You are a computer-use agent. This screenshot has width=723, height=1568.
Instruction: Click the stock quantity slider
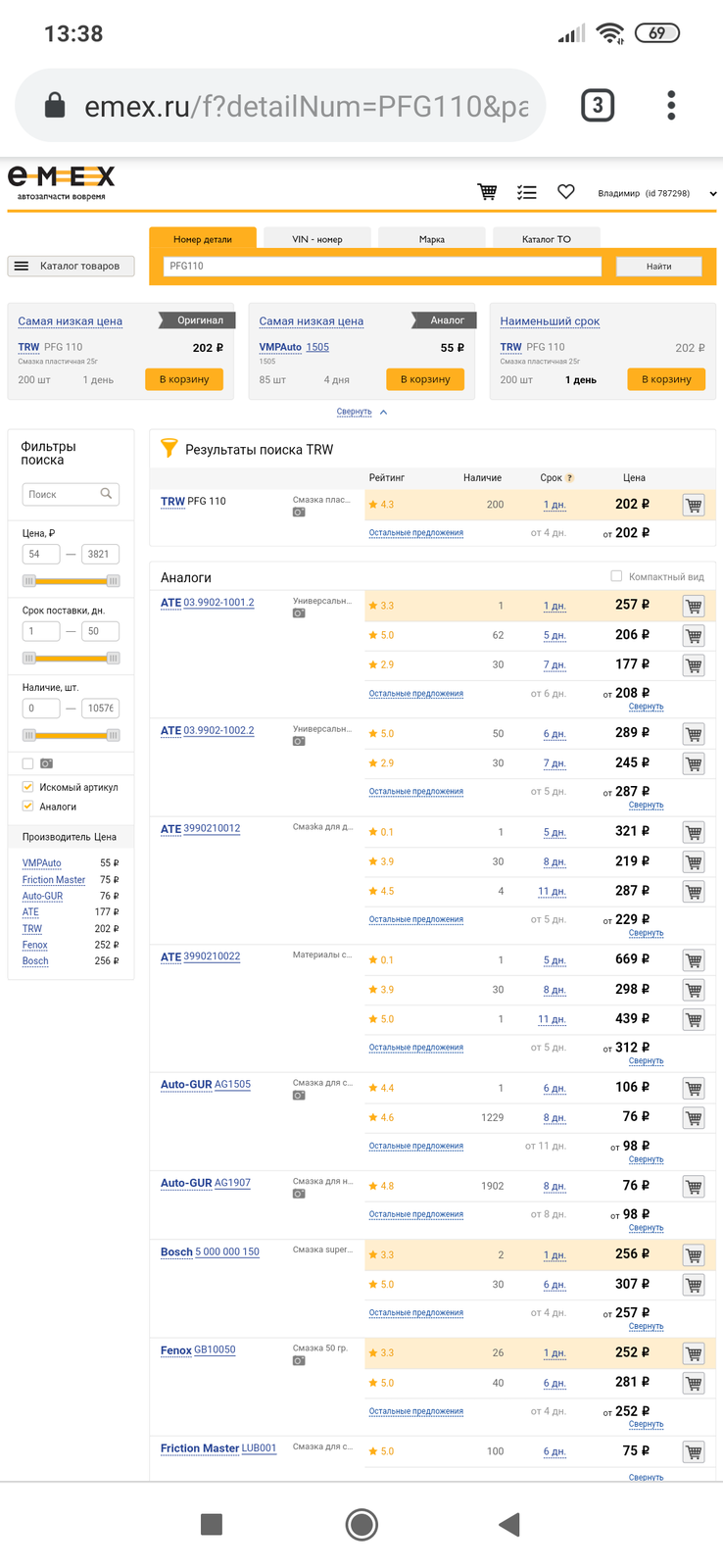pyautogui.click(x=71, y=735)
